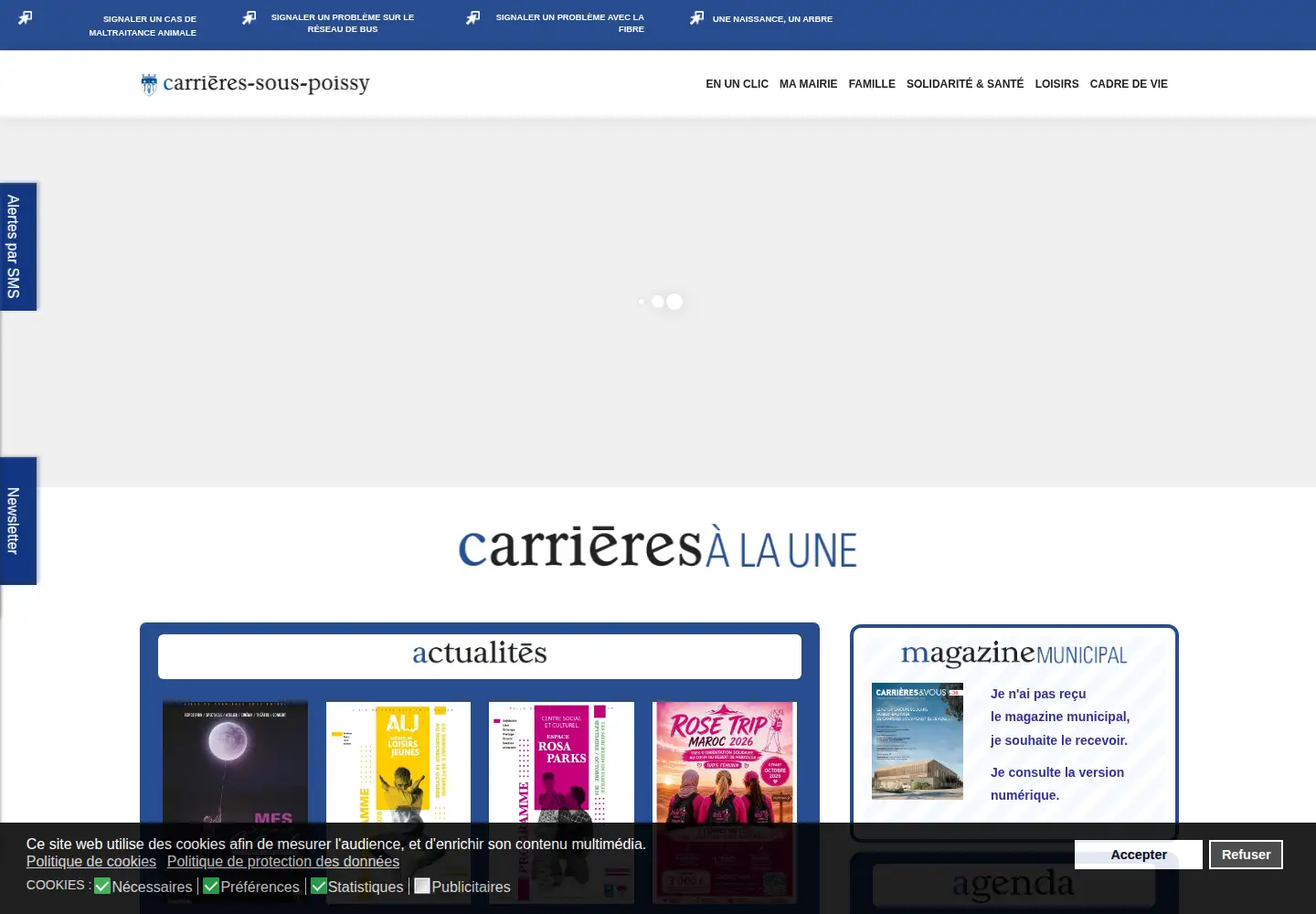
Task: Click the bus network problem pointer icon
Action: click(249, 18)
